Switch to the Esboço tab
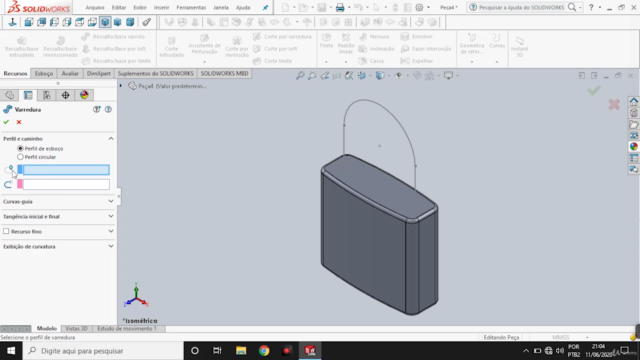The image size is (640, 360). point(44,73)
